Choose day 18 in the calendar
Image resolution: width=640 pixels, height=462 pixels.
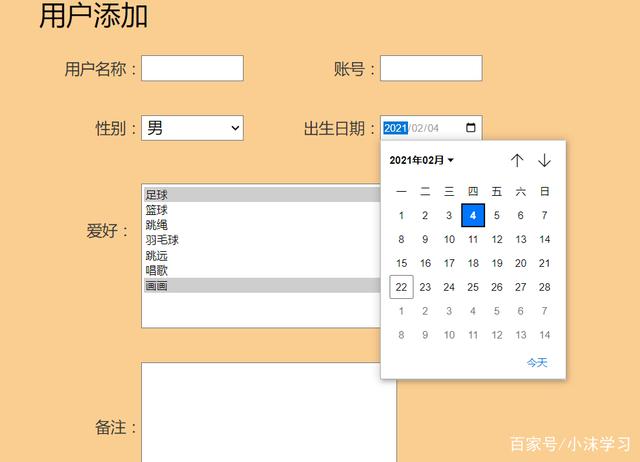click(x=473, y=263)
